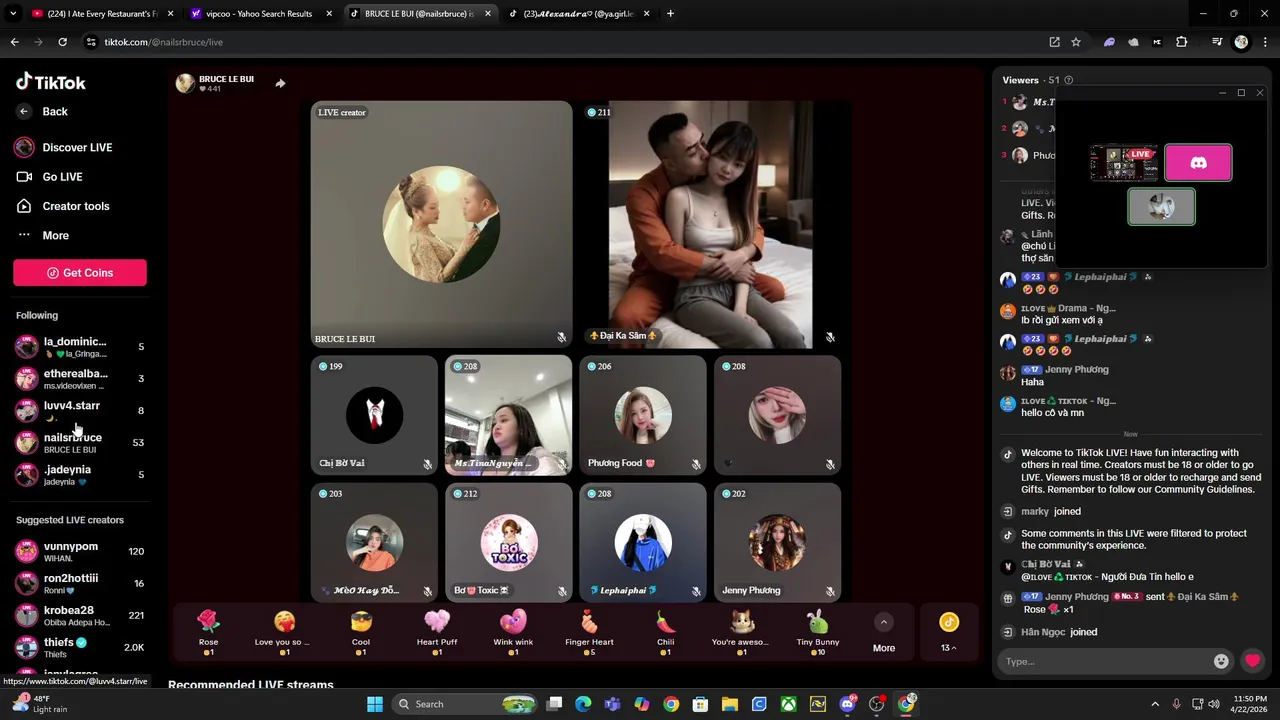The height and width of the screenshot is (720, 1280).
Task: Open Microsoft Edge from the taskbar
Action: click(583, 704)
